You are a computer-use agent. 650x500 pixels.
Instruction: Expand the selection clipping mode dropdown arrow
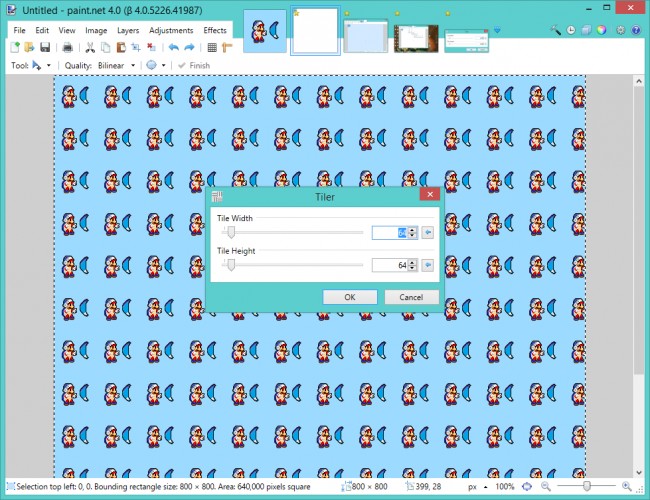[x=163, y=66]
